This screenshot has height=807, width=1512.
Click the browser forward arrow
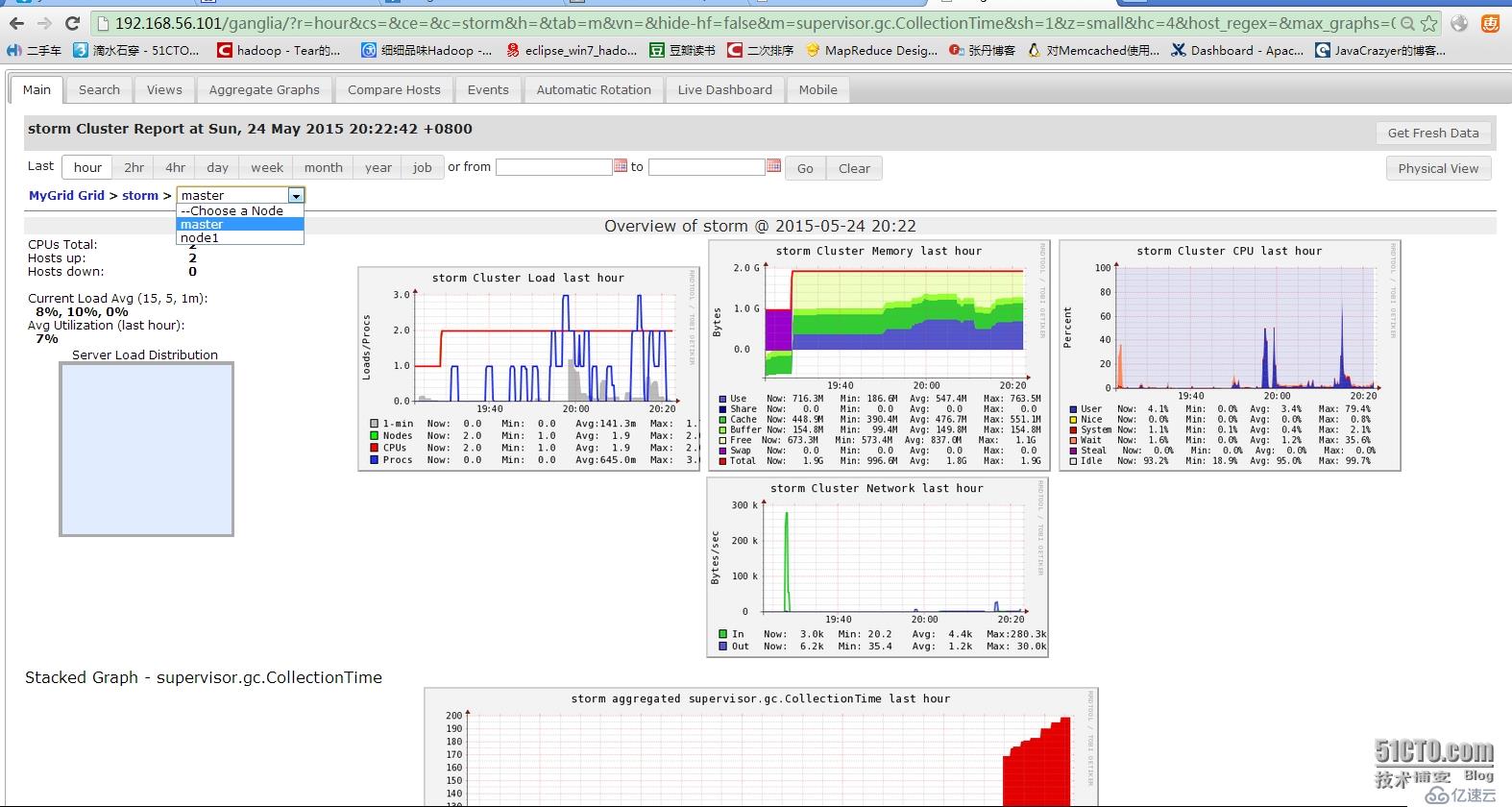(x=44, y=23)
